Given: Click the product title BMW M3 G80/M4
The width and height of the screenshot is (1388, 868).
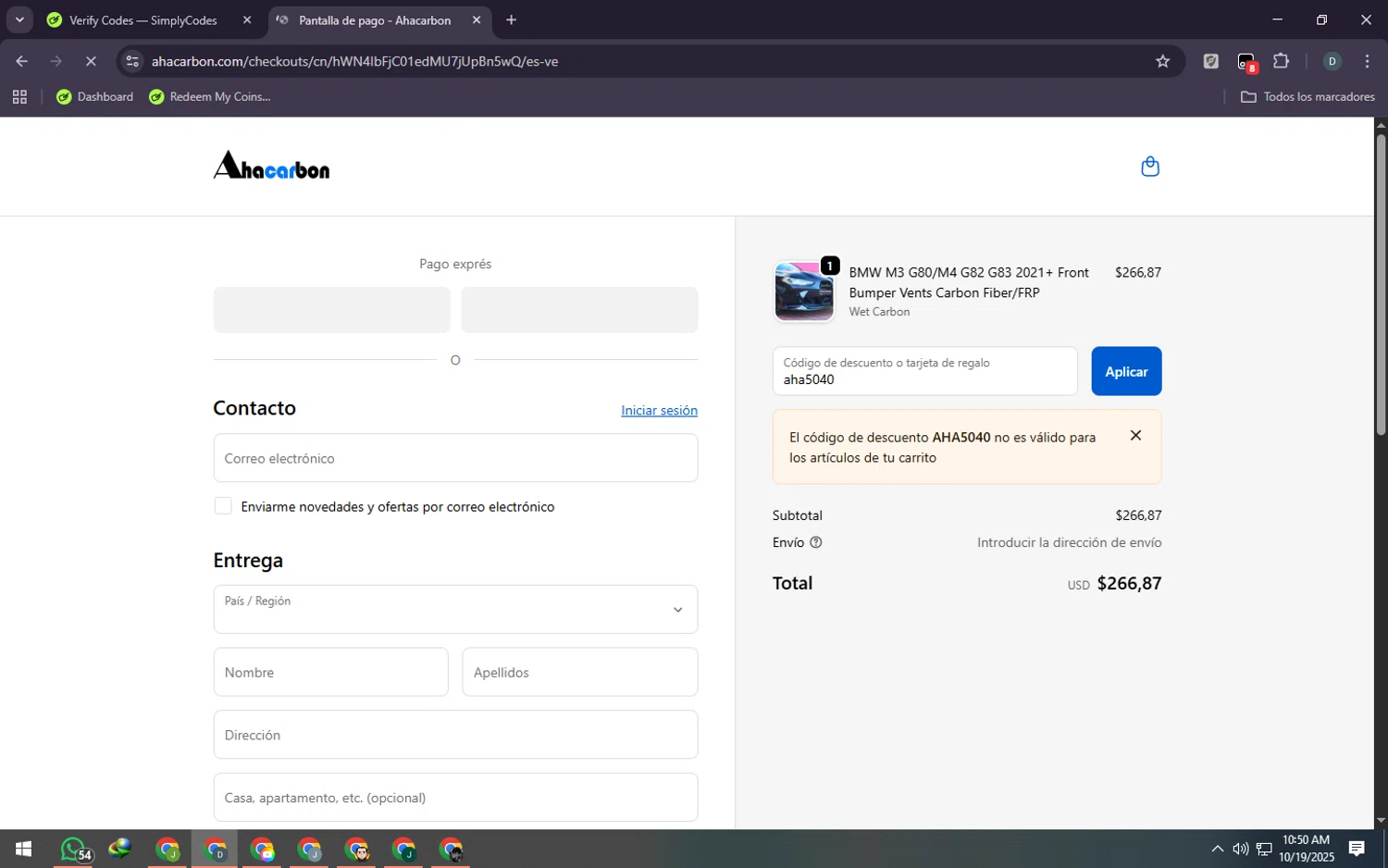Looking at the screenshot, I should (x=969, y=282).
